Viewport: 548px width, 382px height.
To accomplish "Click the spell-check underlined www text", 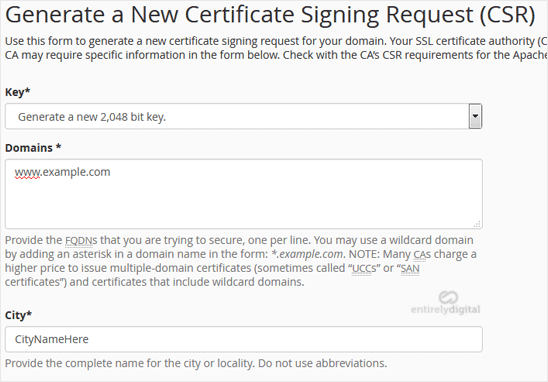I will (x=27, y=172).
